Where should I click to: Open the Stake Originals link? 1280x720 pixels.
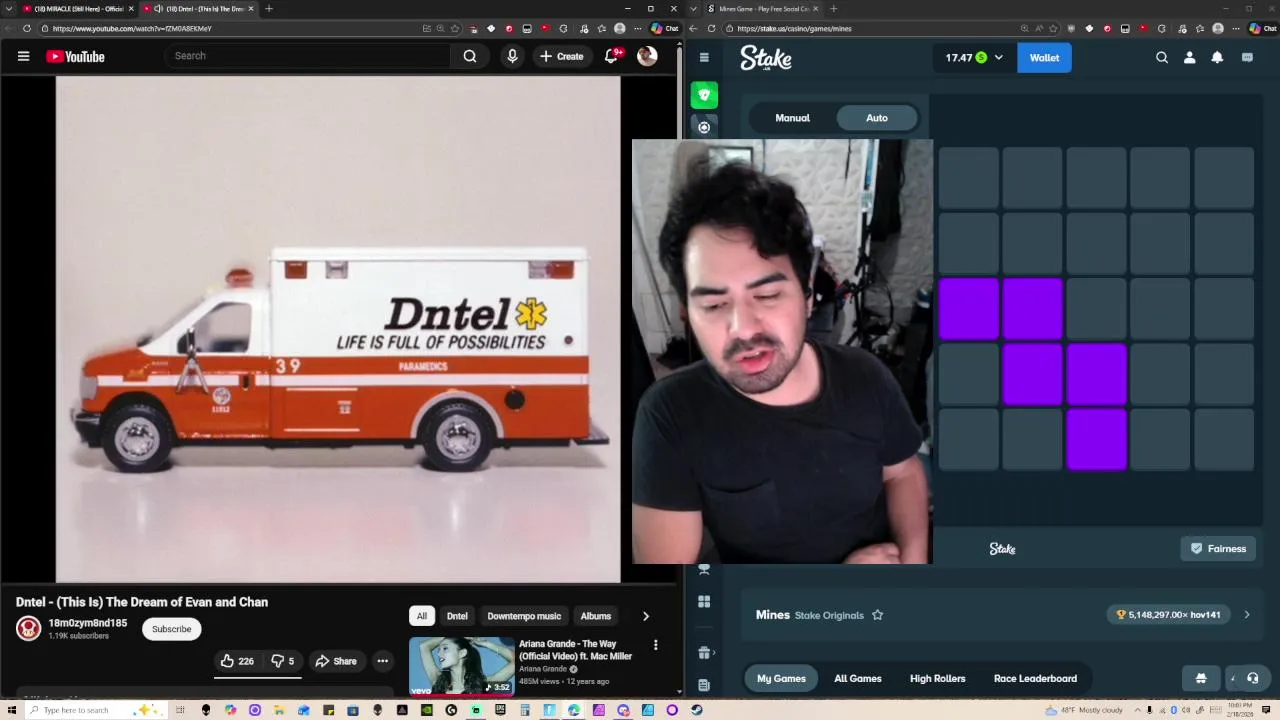tap(829, 615)
